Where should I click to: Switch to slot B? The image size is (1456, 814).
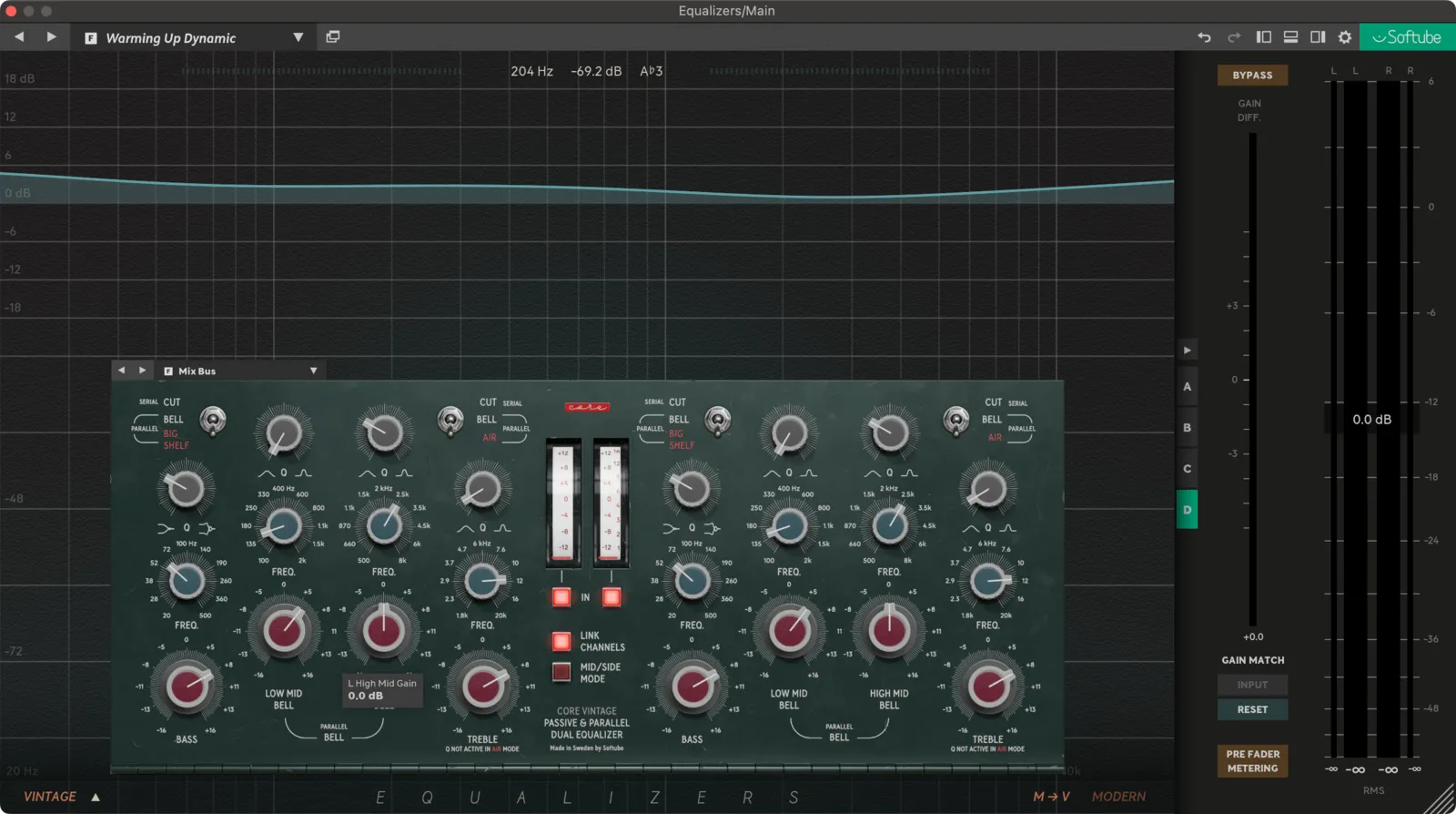coord(1187,428)
